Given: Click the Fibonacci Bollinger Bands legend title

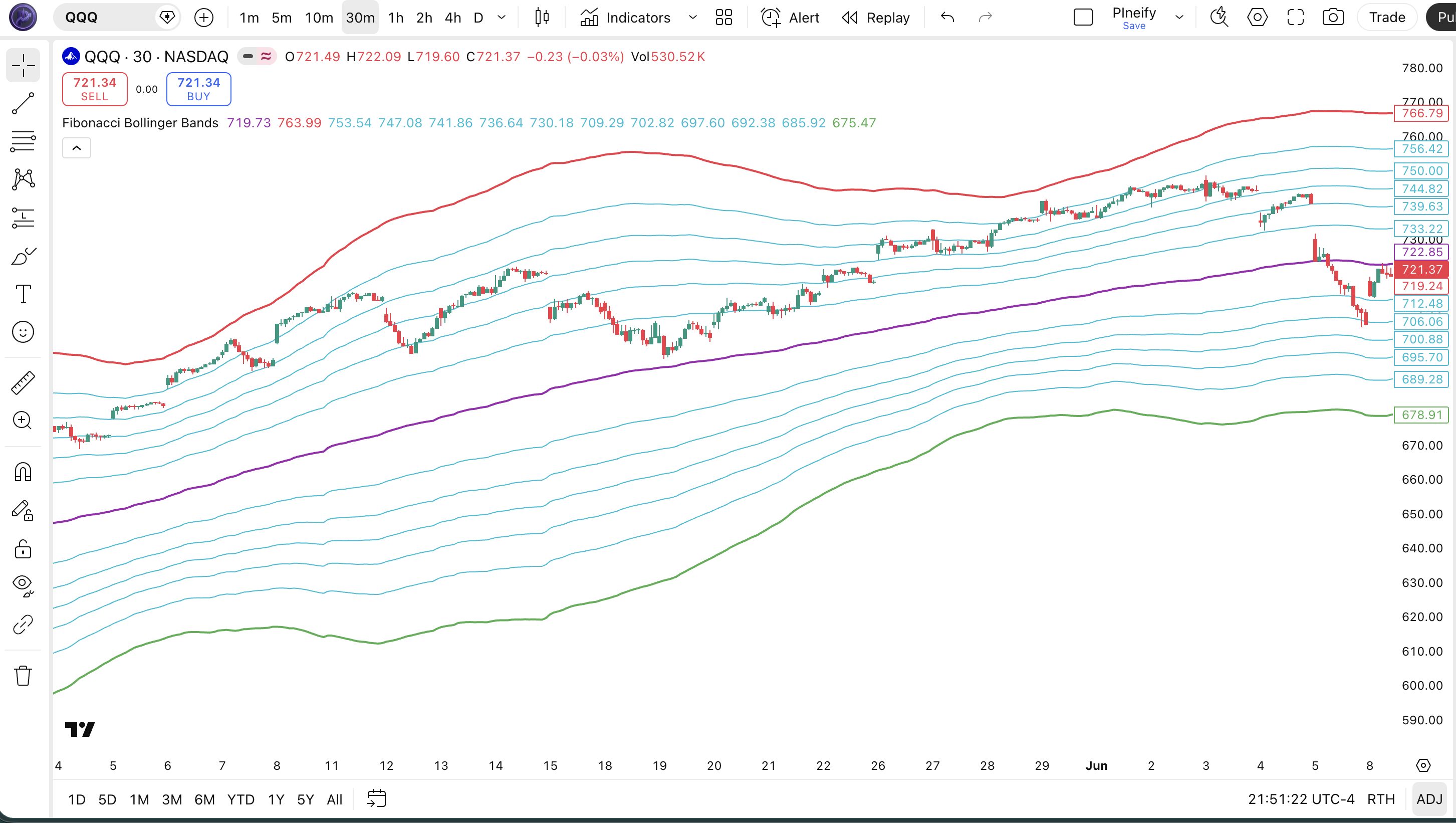Looking at the screenshot, I should (140, 123).
